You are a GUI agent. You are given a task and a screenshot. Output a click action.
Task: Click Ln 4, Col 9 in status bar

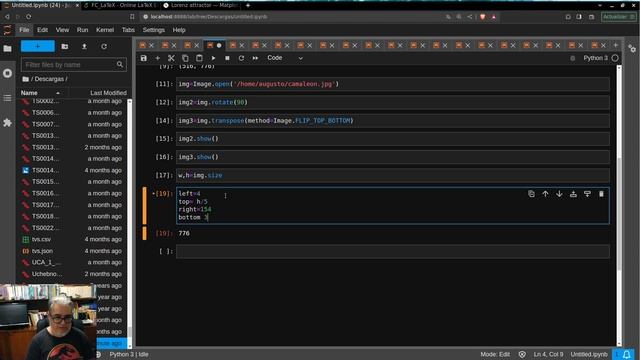point(548,354)
